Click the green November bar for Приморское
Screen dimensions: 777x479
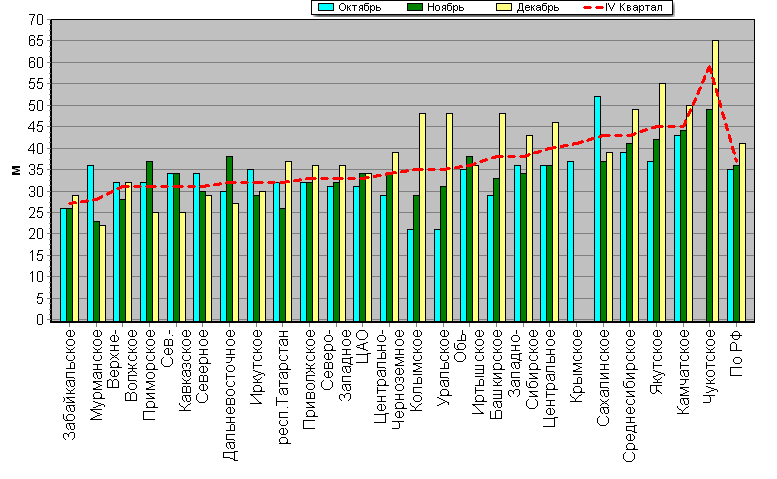[150, 241]
